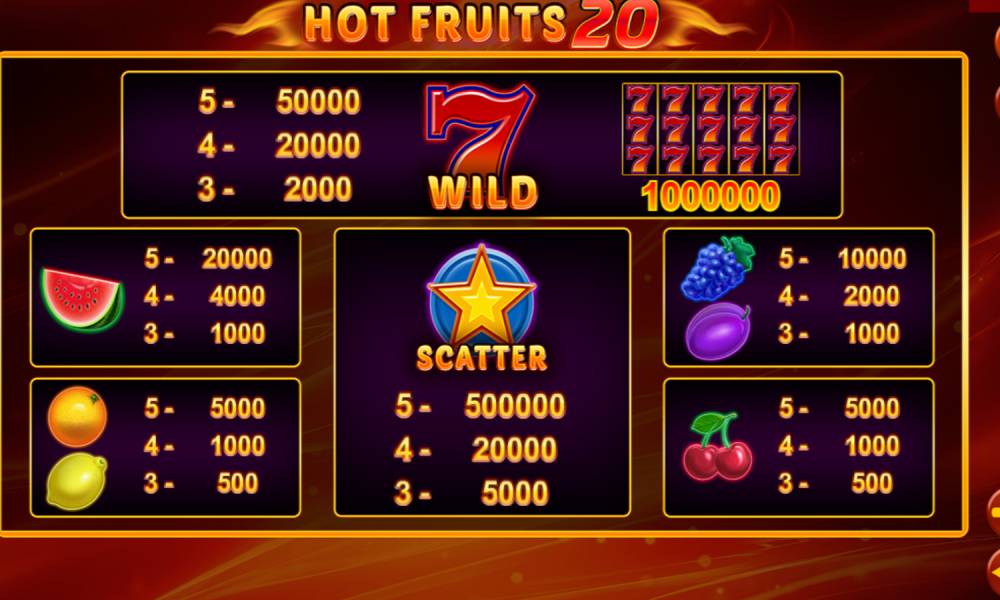
Task: Click the Scatter 5 - 500000 payout
Action: point(480,406)
